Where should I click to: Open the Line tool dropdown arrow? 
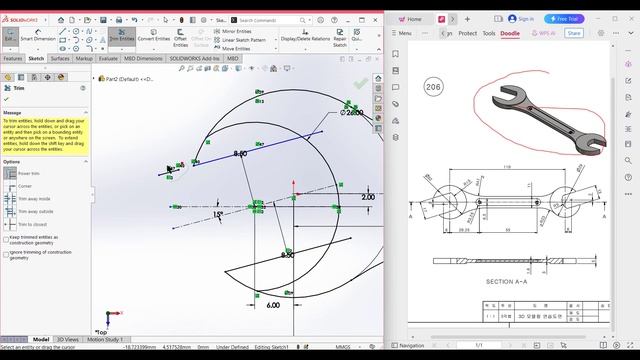coord(69,31)
